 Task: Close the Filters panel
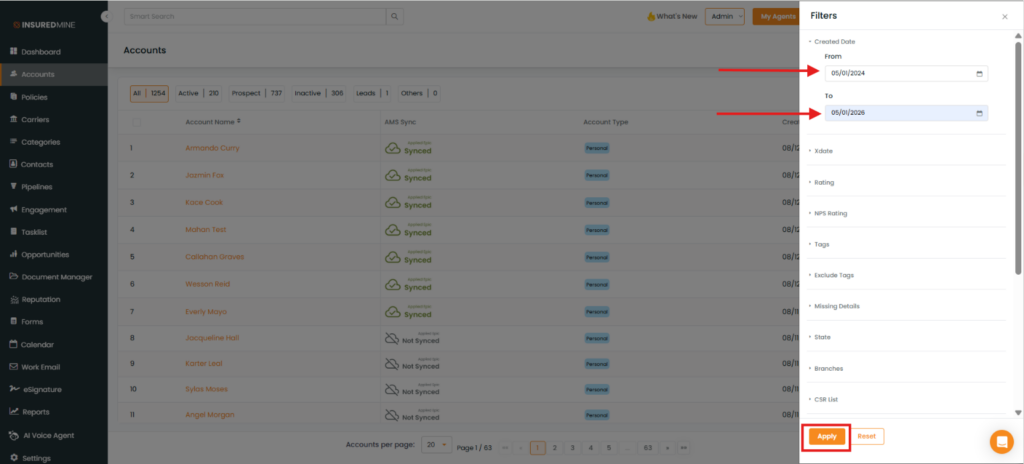click(1004, 17)
